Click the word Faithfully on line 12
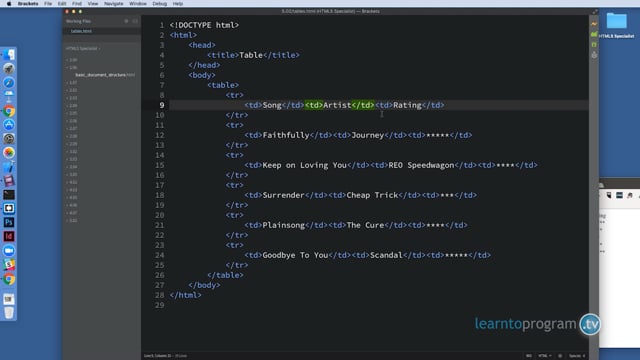640x360 pixels. 286,135
